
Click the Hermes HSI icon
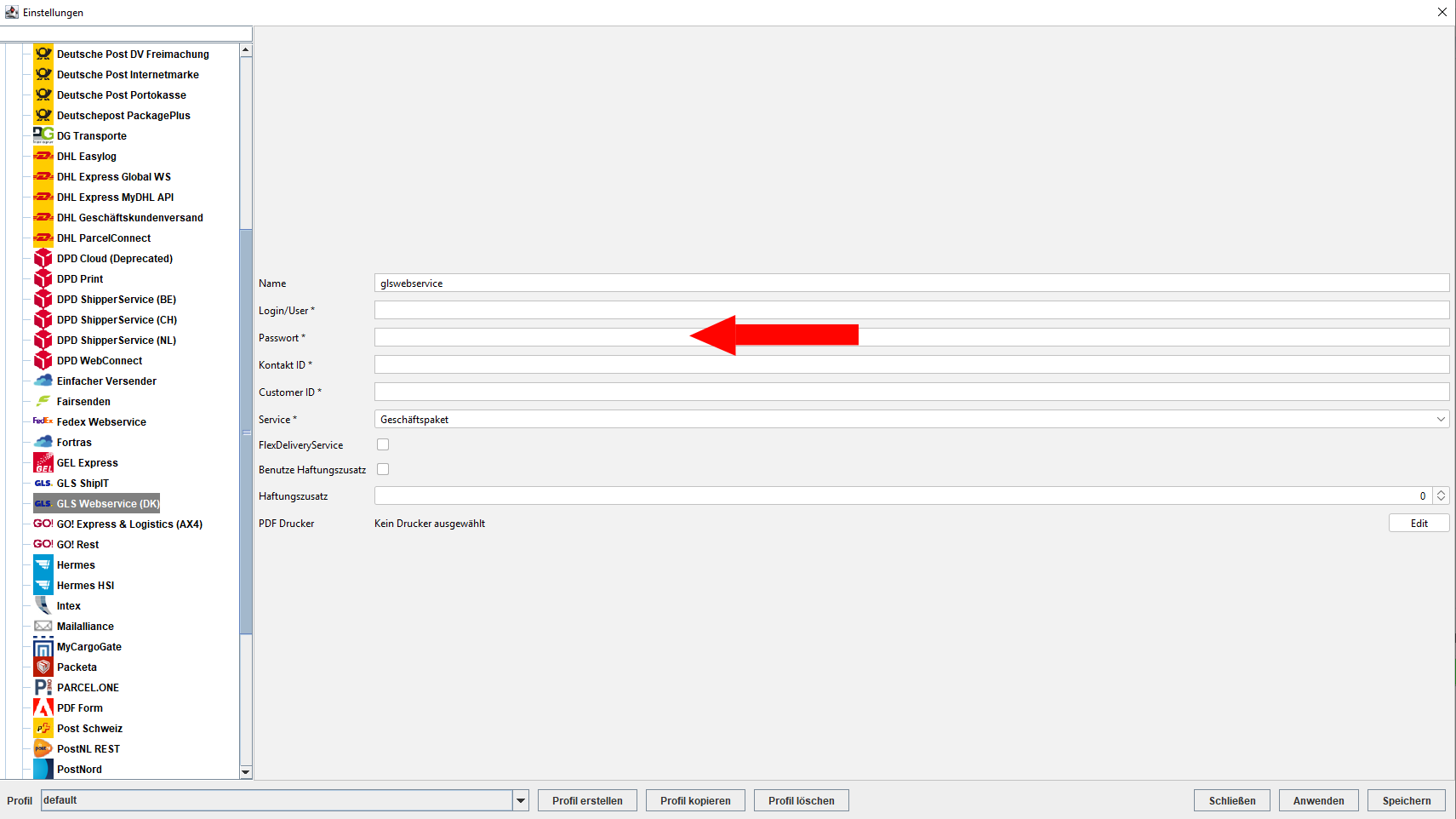coord(43,585)
